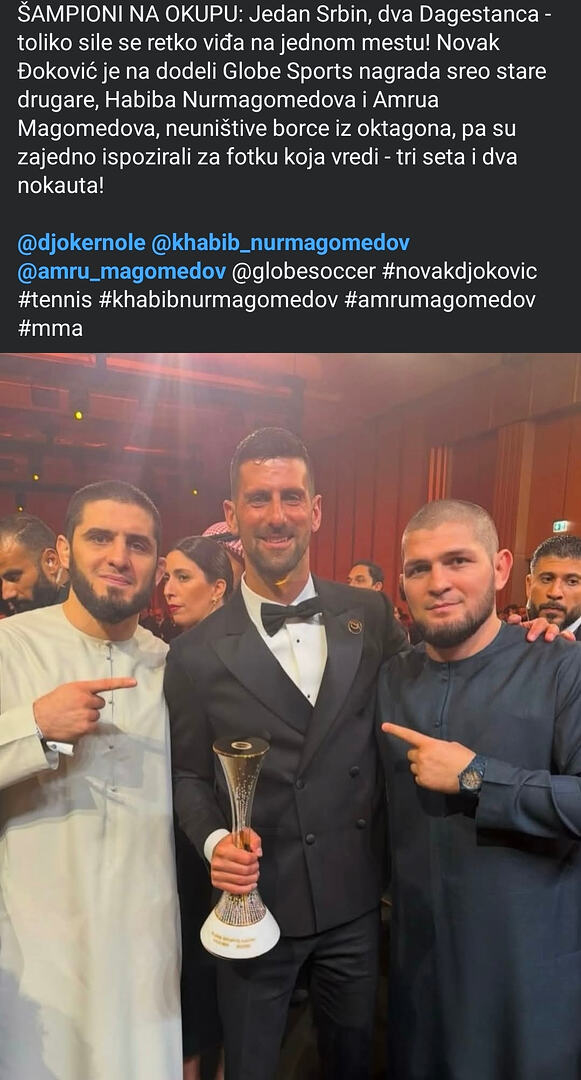581x1080 pixels.
Task: Click the woman with red lipstick in the background
Action: (x=197, y=582)
